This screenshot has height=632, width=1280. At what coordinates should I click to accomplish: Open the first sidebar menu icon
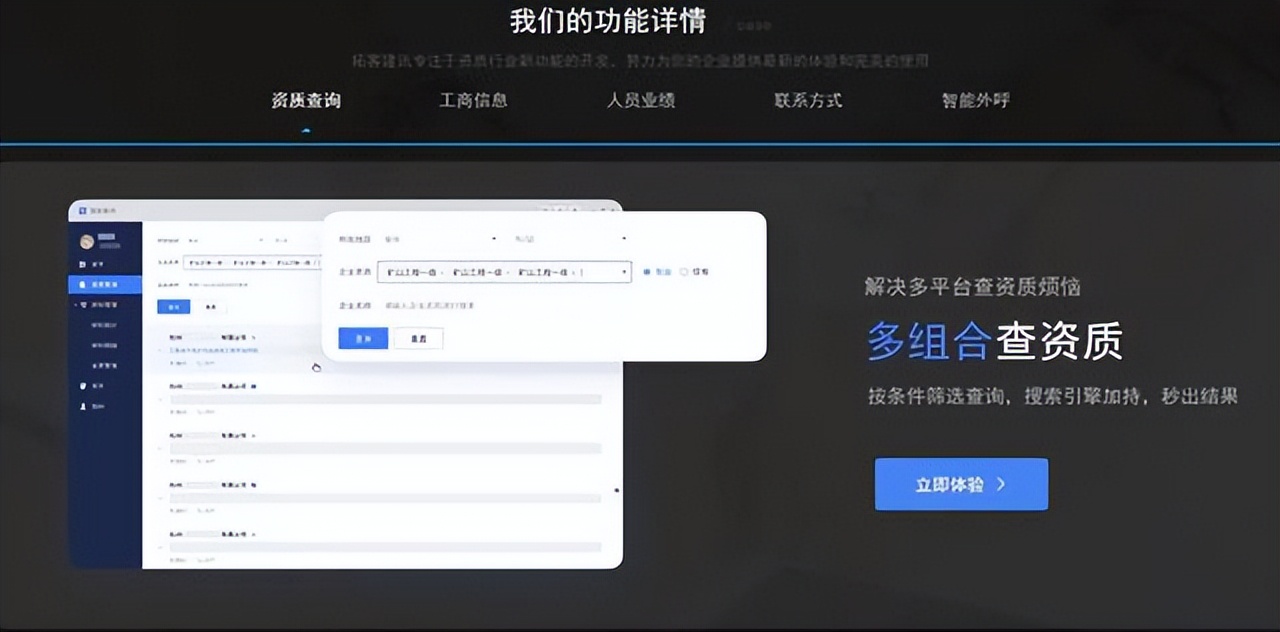[82, 263]
